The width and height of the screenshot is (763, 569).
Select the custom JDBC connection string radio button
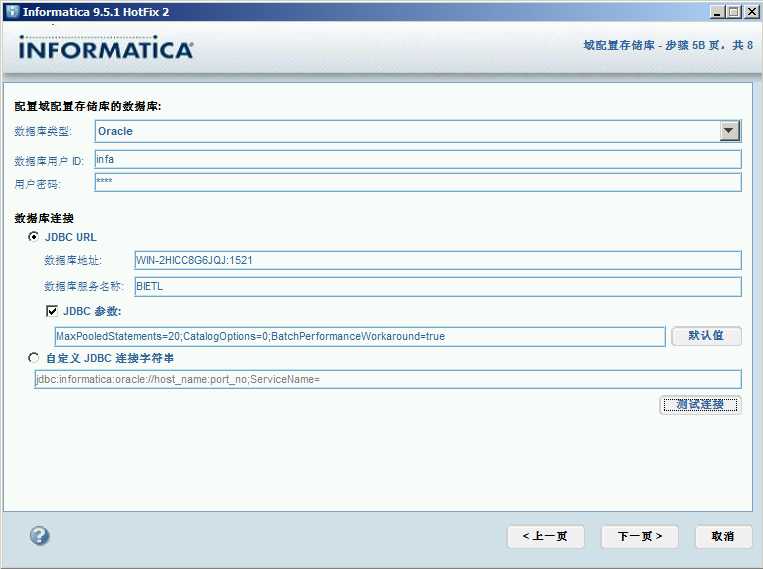[x=34, y=358]
